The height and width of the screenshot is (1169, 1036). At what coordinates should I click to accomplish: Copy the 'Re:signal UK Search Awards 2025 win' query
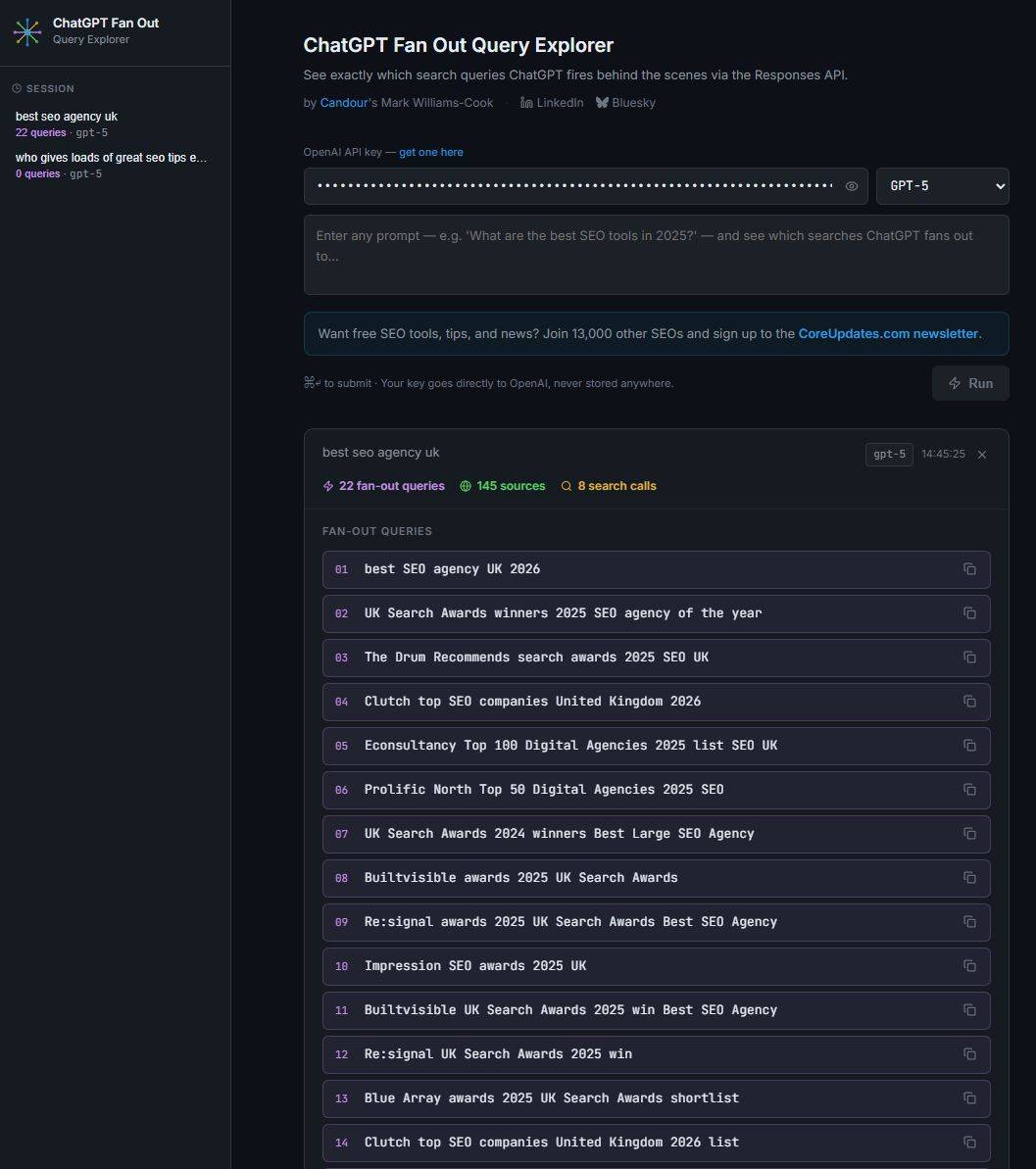tap(969, 1054)
